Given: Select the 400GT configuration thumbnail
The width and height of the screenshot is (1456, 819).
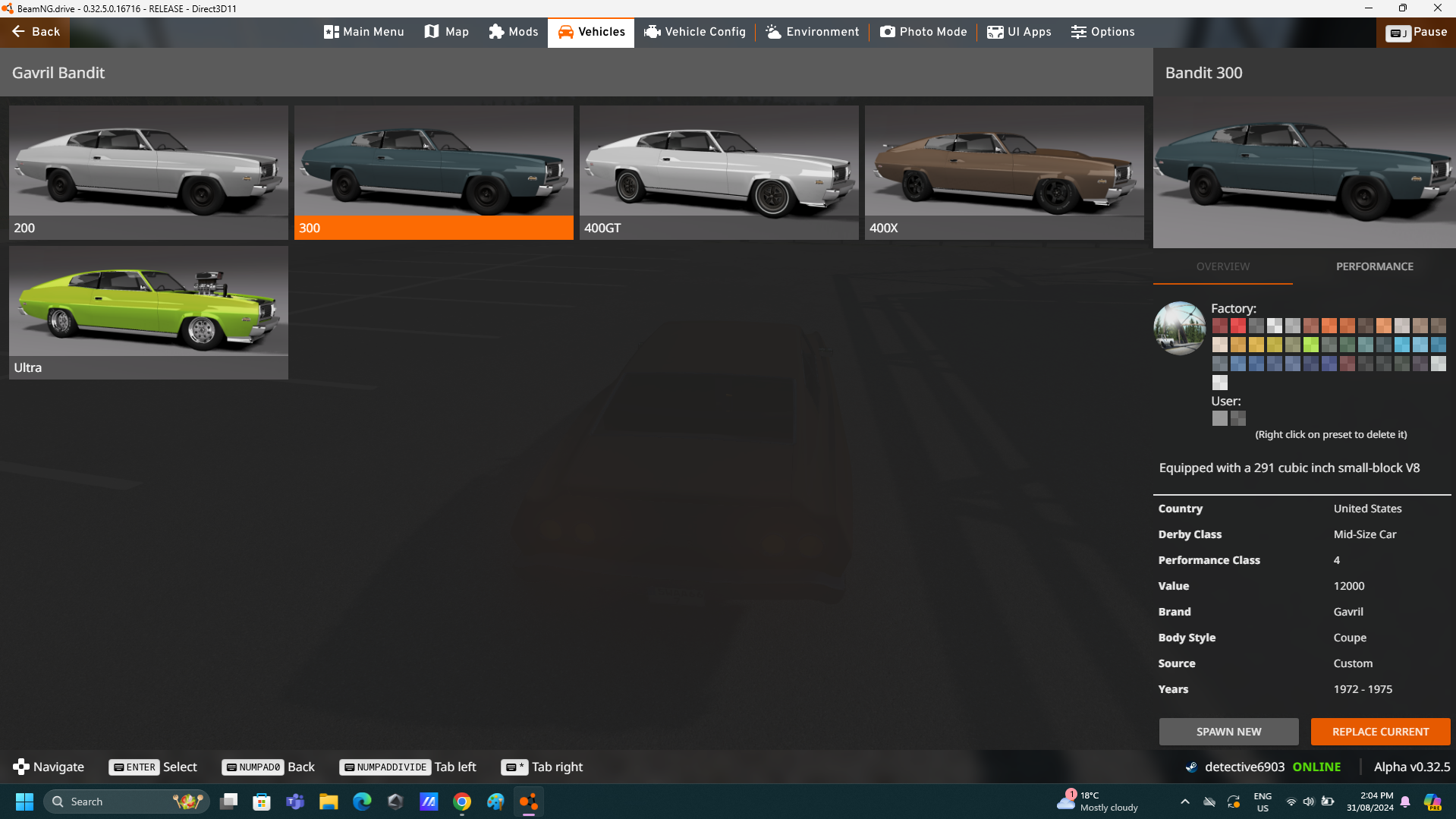Looking at the screenshot, I should [719, 172].
